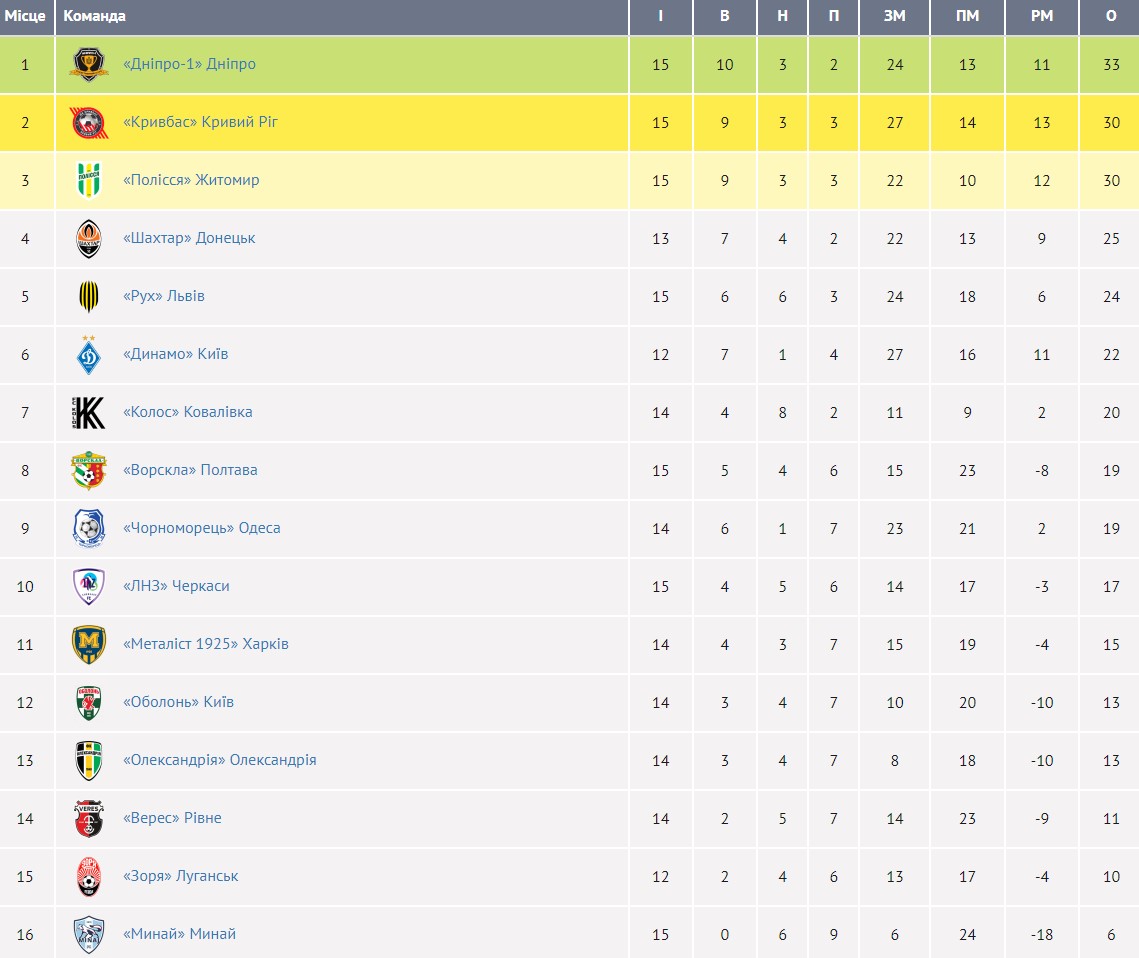Click the Dnipro-1 club logo

click(88, 65)
